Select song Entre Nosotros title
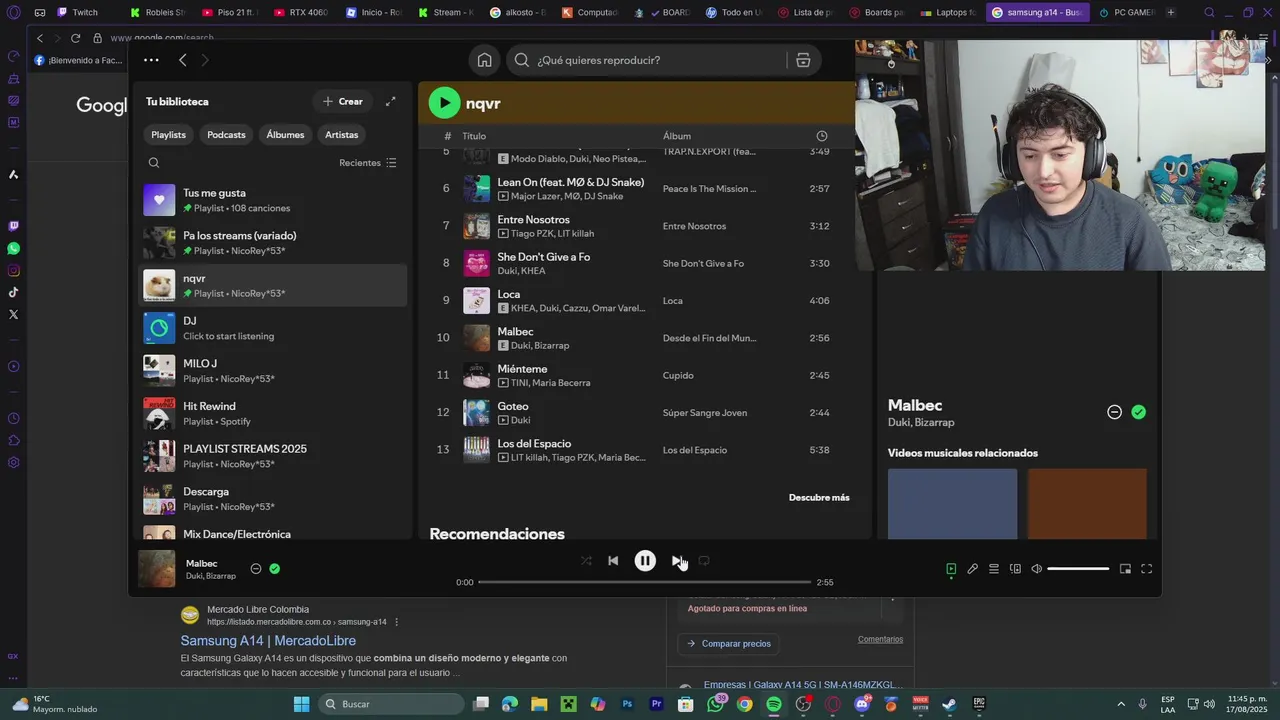 [533, 220]
